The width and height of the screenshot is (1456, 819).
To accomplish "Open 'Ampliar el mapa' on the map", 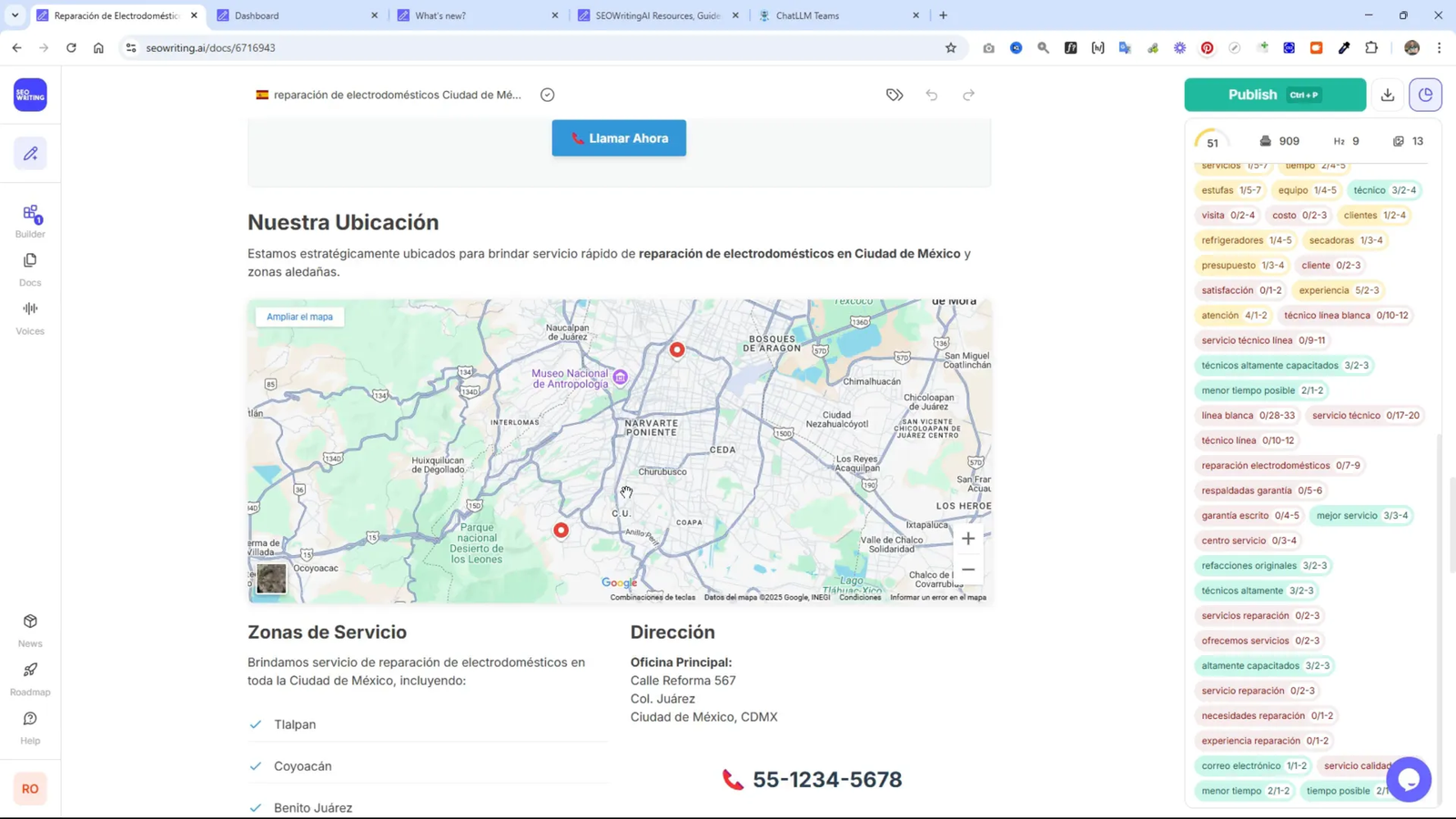I will point(299,316).
